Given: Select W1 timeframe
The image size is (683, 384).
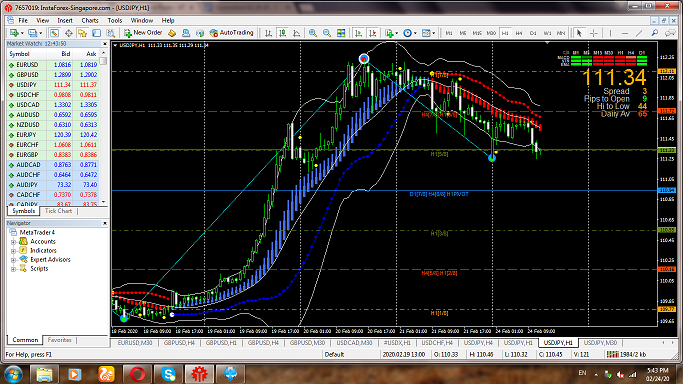Looking at the screenshot, I should [547, 33].
